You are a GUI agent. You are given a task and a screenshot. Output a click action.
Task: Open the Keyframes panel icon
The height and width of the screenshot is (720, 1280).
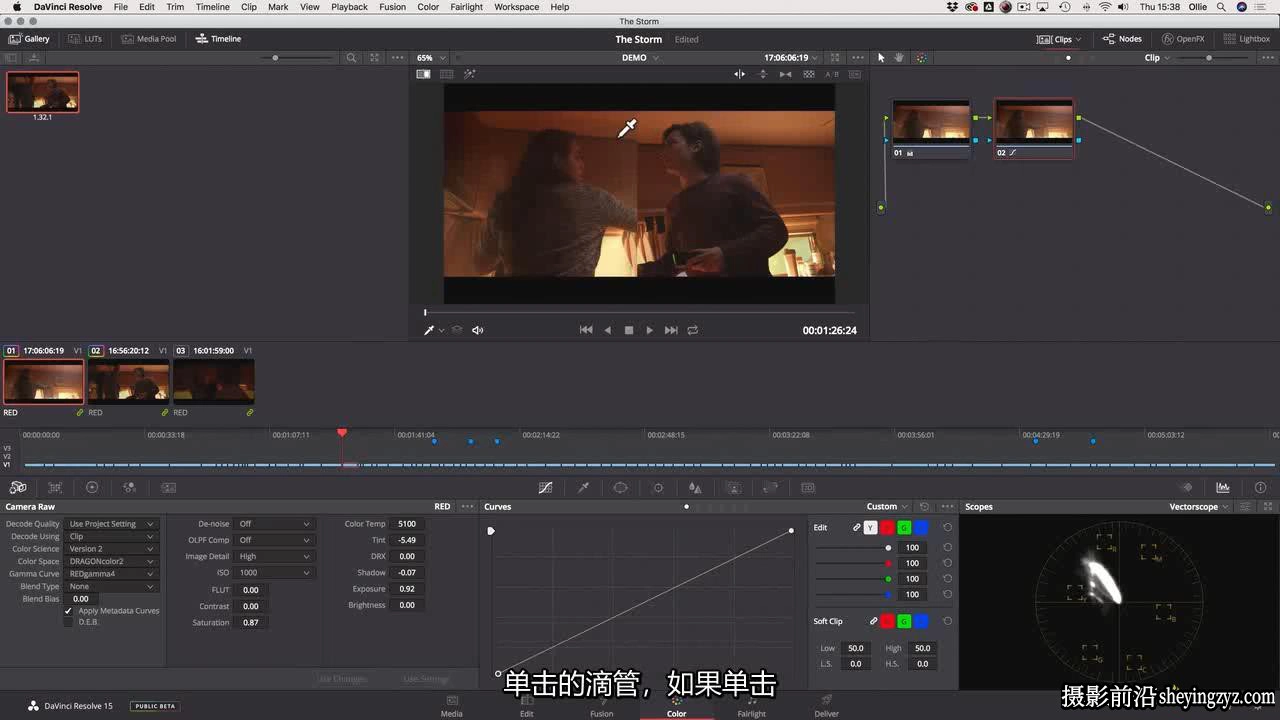pos(1187,487)
